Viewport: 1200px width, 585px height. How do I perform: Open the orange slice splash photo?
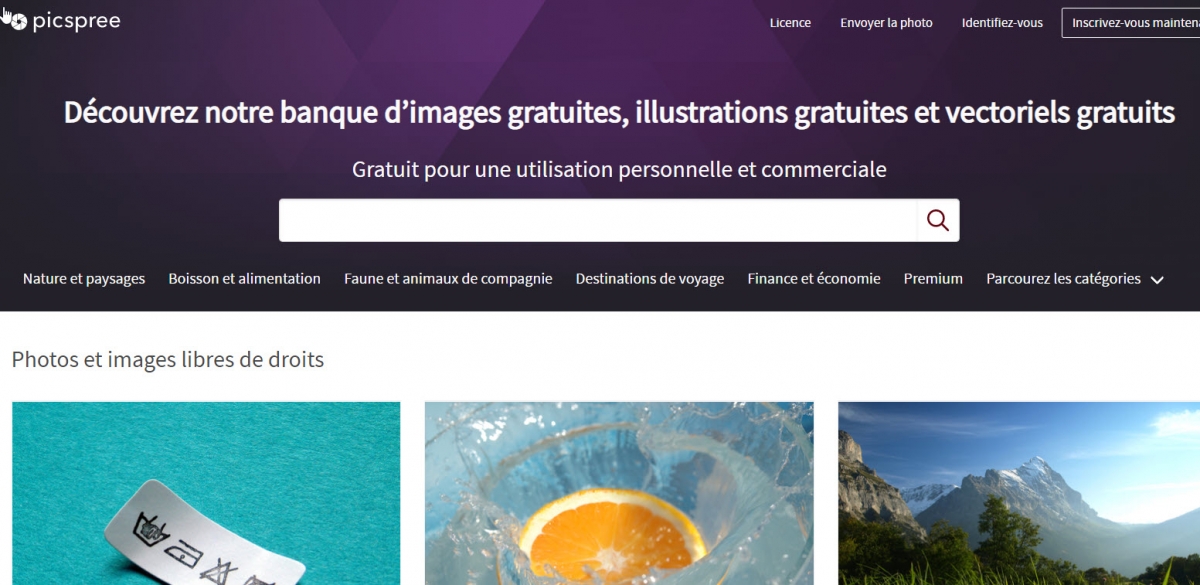pyautogui.click(x=619, y=493)
